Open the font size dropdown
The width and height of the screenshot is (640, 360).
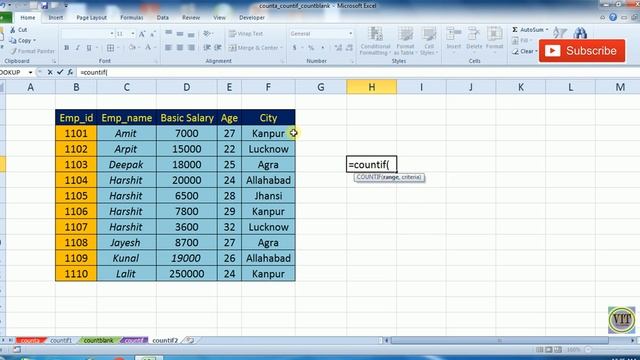(x=133, y=34)
